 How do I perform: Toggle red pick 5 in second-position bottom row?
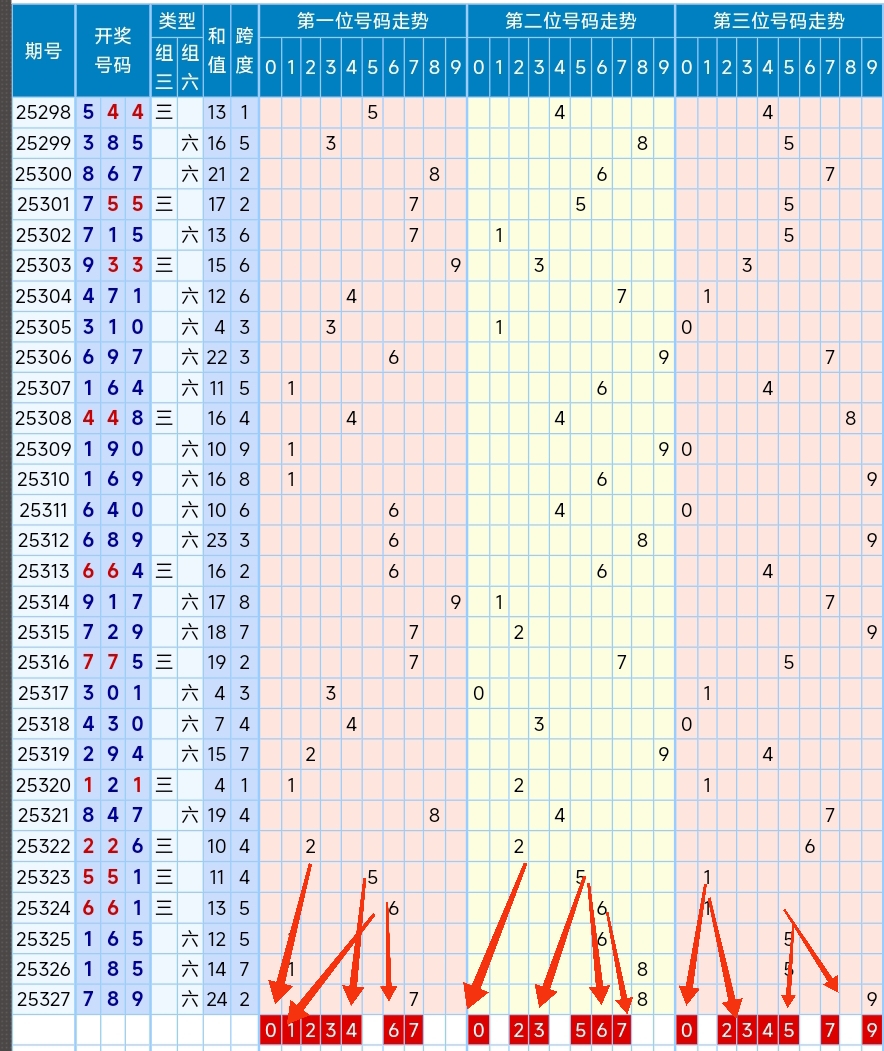click(x=580, y=1030)
